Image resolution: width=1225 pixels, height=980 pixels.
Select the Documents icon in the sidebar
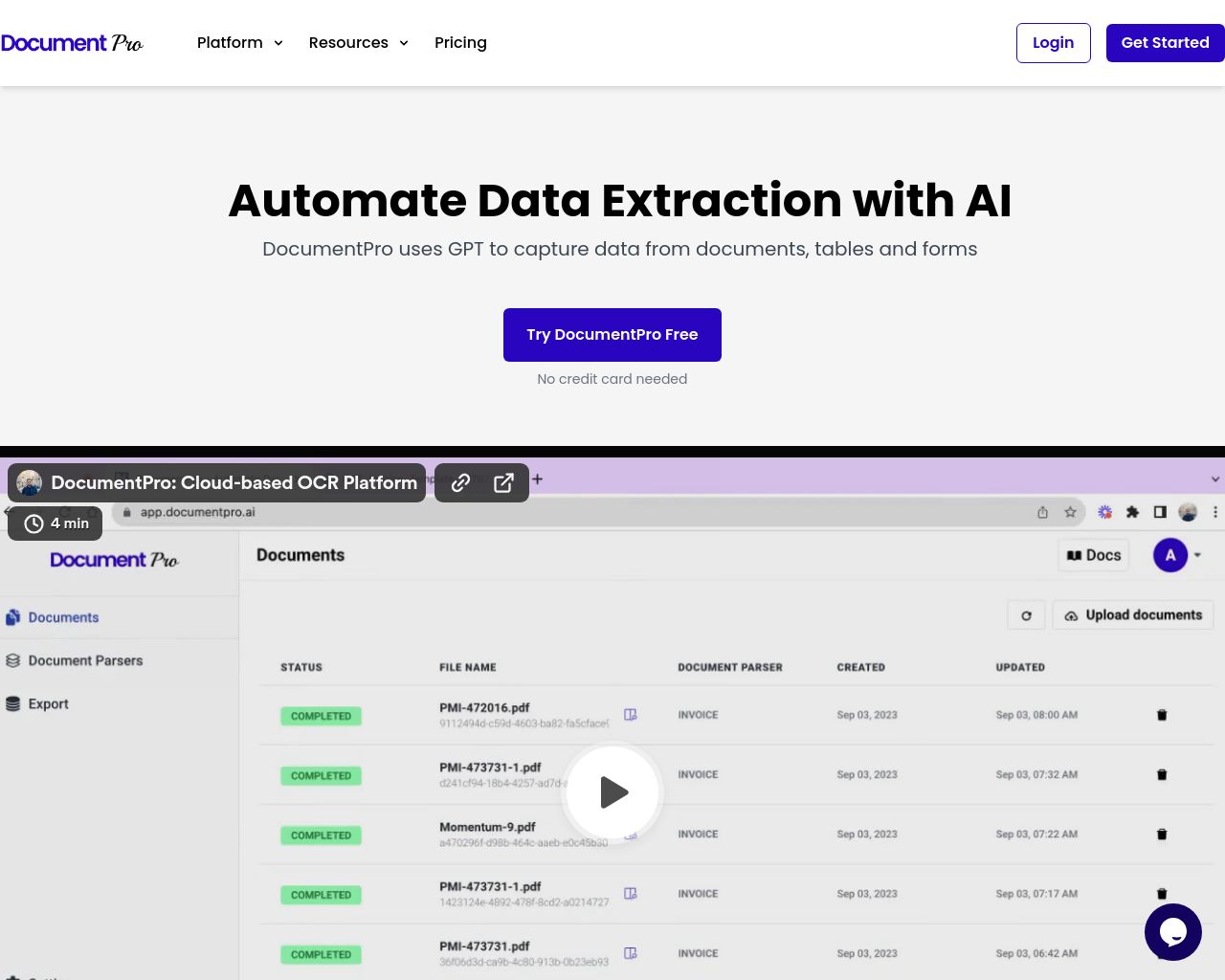pos(13,617)
